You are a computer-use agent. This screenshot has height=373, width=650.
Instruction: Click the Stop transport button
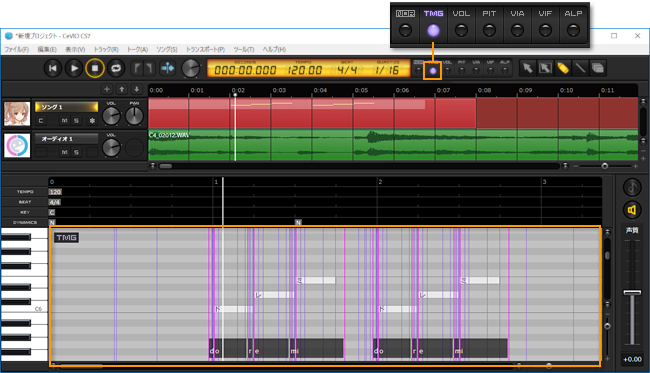coord(95,68)
